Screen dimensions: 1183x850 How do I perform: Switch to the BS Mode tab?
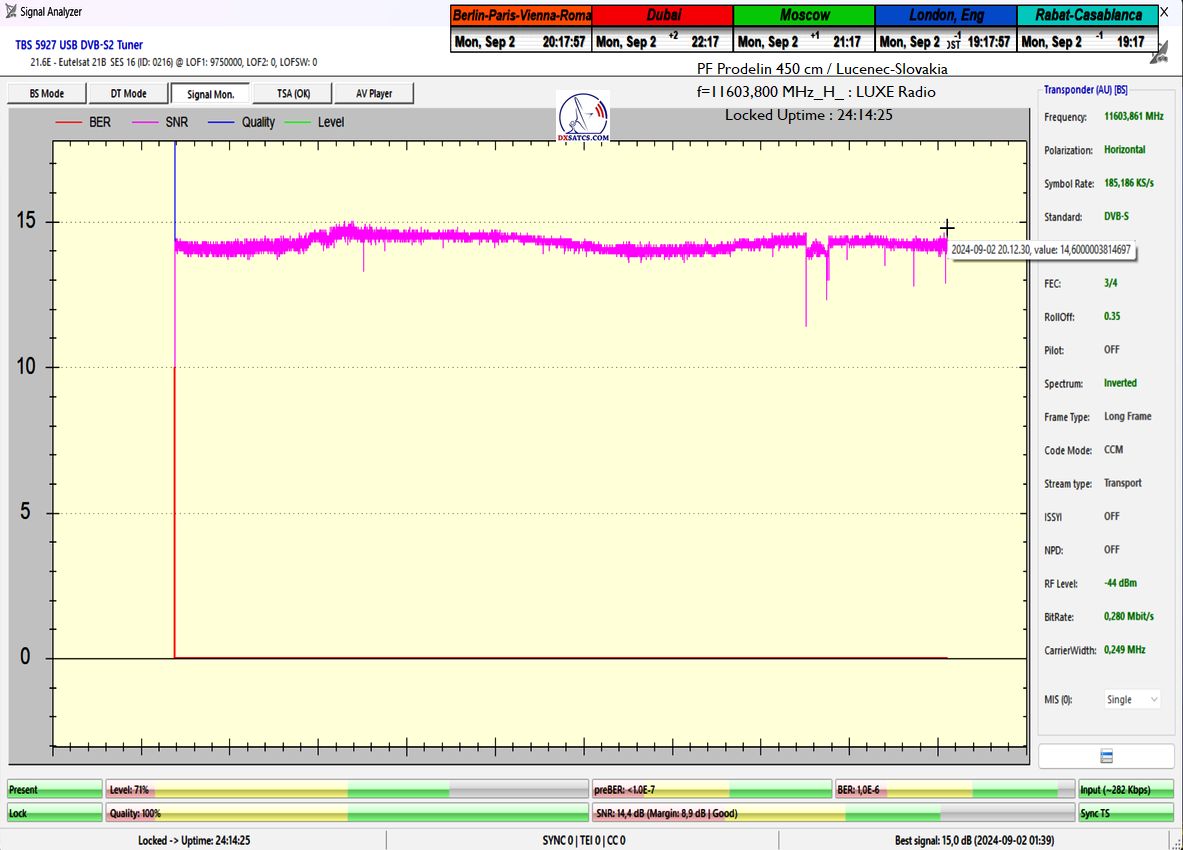click(43, 94)
